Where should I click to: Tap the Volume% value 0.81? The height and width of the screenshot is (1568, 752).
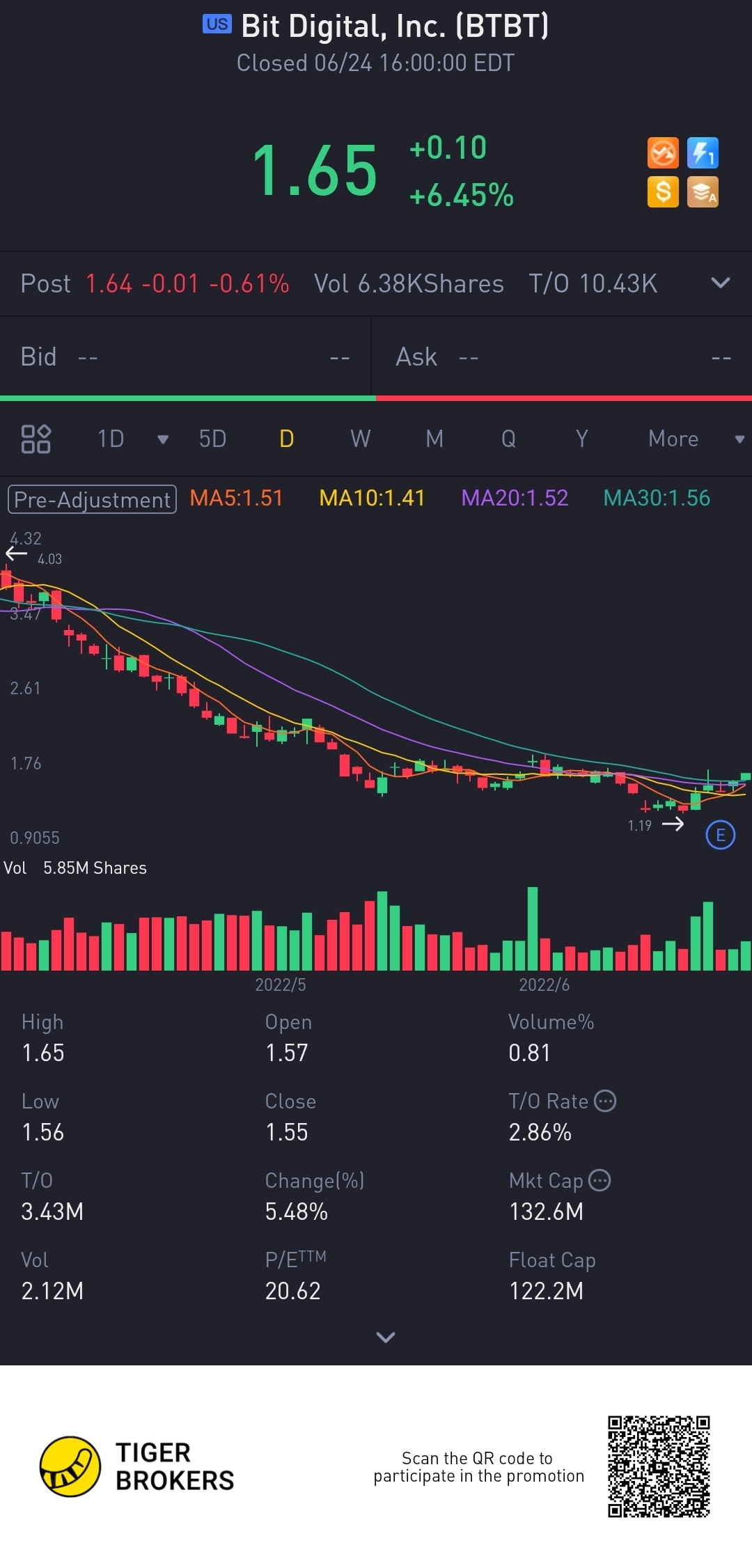click(529, 1053)
